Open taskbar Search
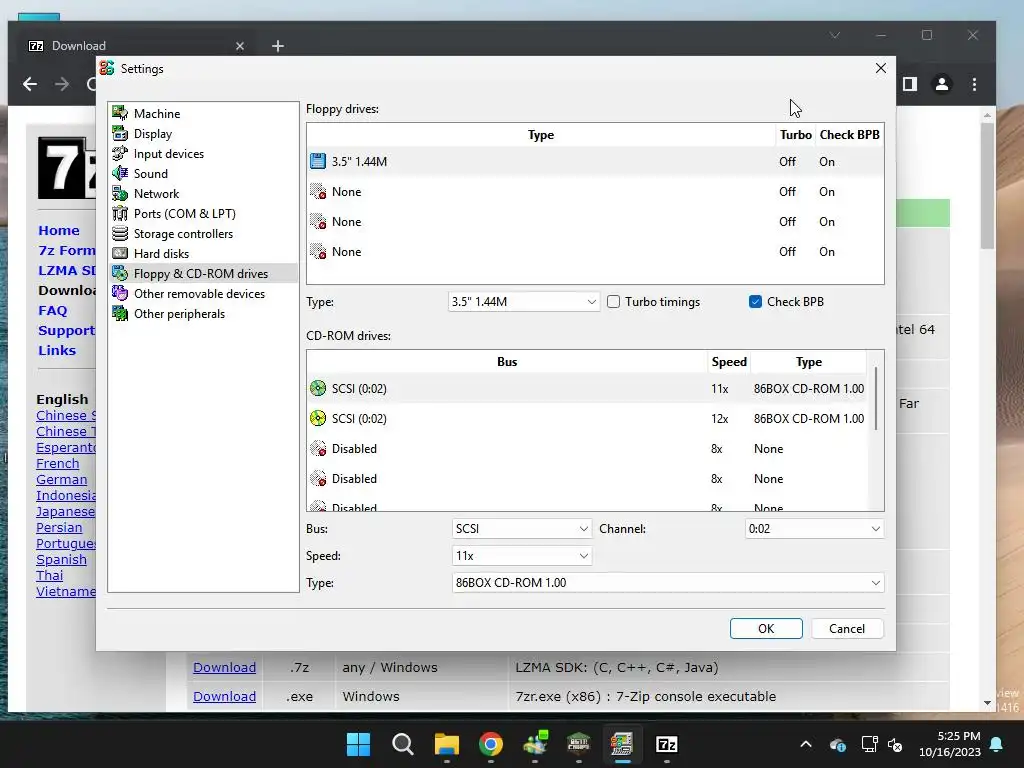The height and width of the screenshot is (768, 1024). [x=402, y=744]
